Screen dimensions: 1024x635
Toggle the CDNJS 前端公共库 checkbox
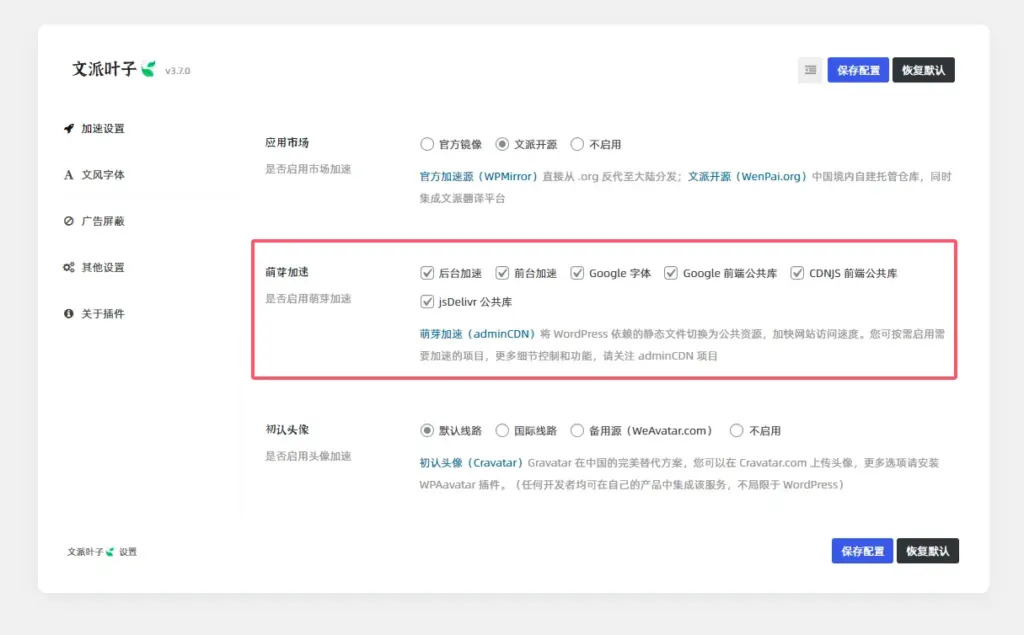point(797,273)
